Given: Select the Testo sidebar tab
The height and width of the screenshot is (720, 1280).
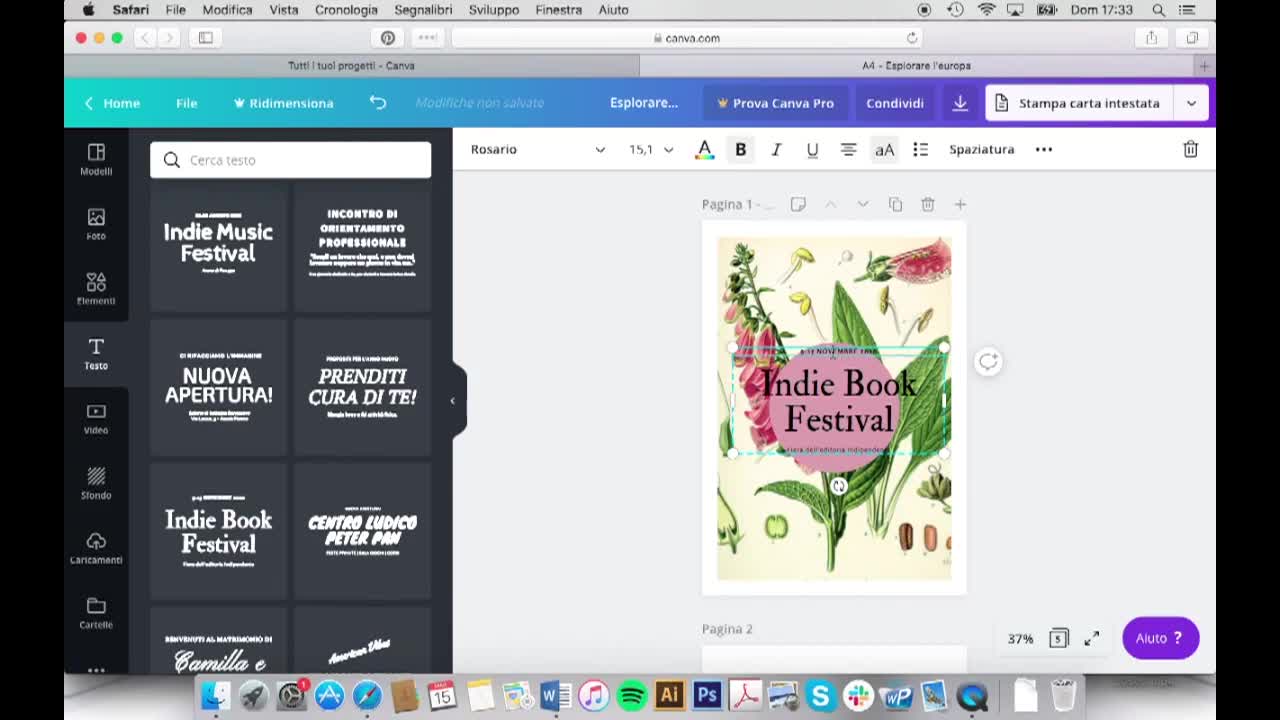Looking at the screenshot, I should click(96, 354).
